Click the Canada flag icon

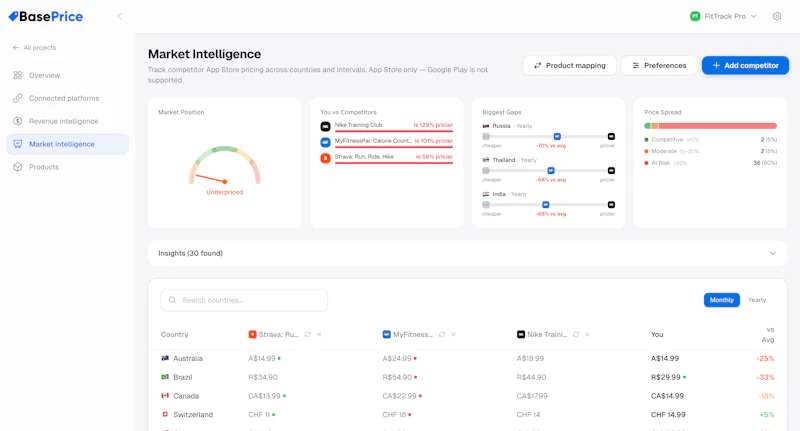click(x=165, y=396)
